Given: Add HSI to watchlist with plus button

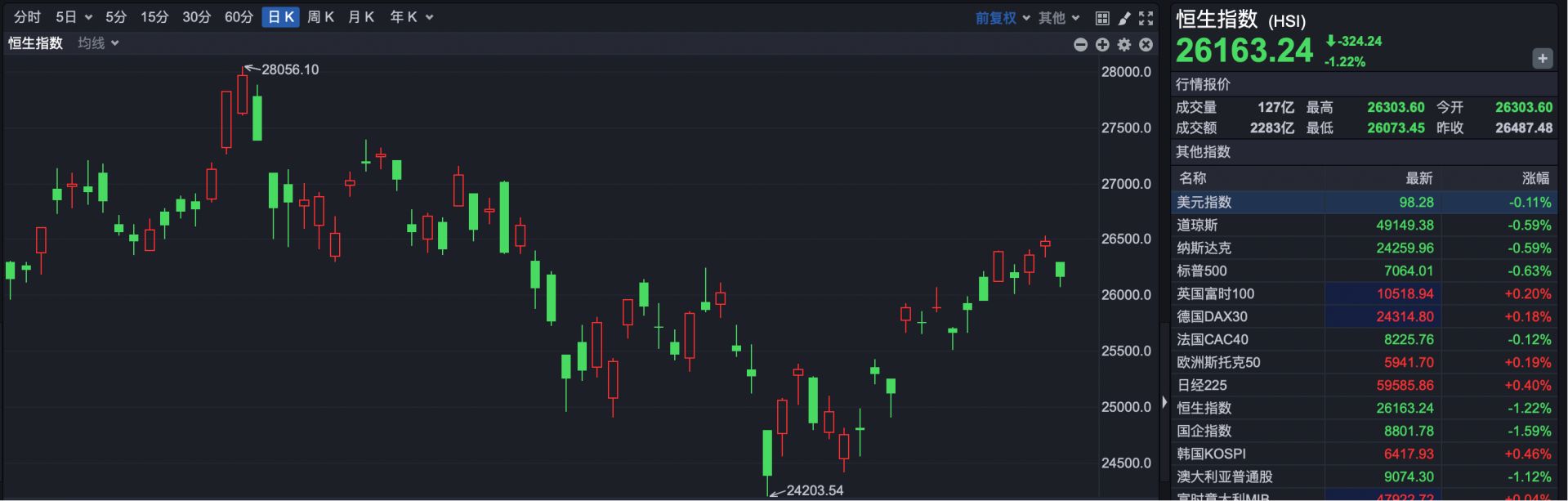Looking at the screenshot, I should (x=1542, y=59).
